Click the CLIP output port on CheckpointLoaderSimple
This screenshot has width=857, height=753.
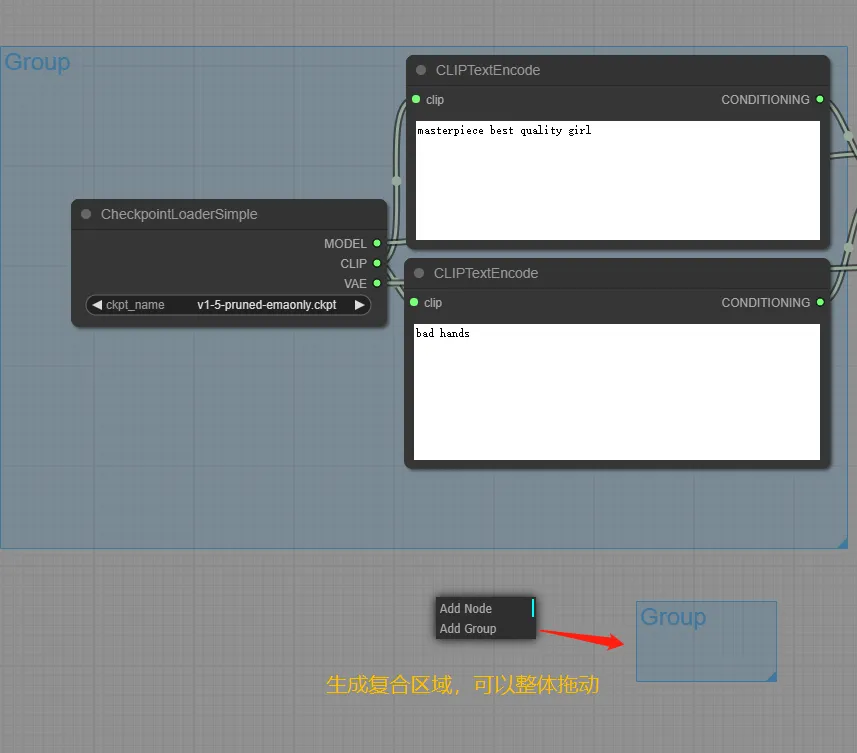pos(377,263)
